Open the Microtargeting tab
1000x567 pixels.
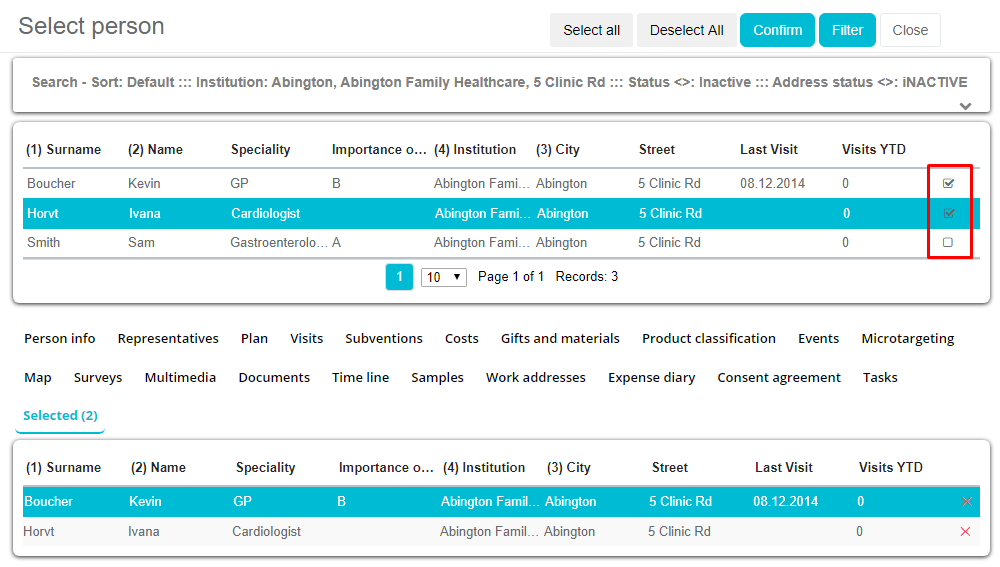click(907, 339)
